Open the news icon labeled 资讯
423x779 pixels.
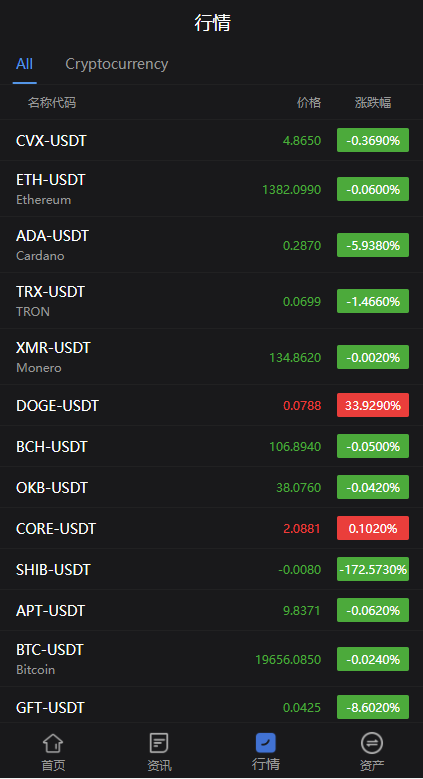[x=159, y=743]
